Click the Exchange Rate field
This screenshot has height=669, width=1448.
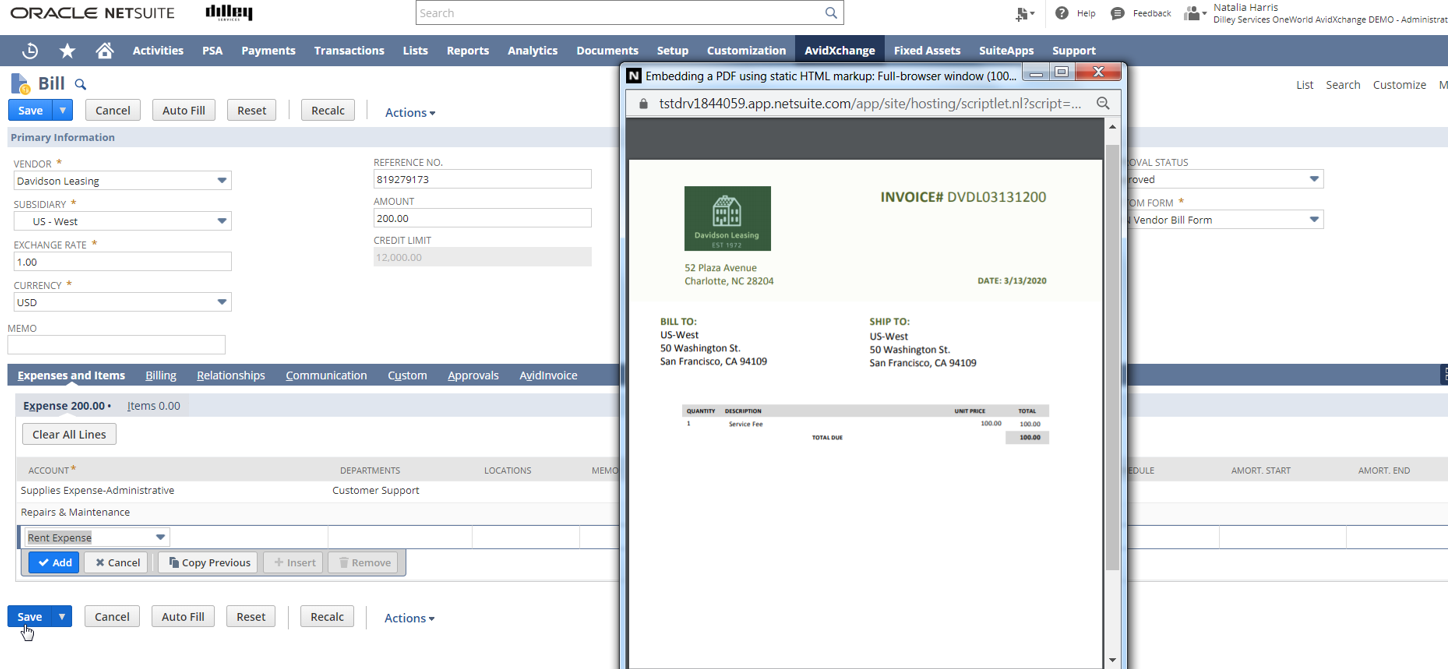122,261
